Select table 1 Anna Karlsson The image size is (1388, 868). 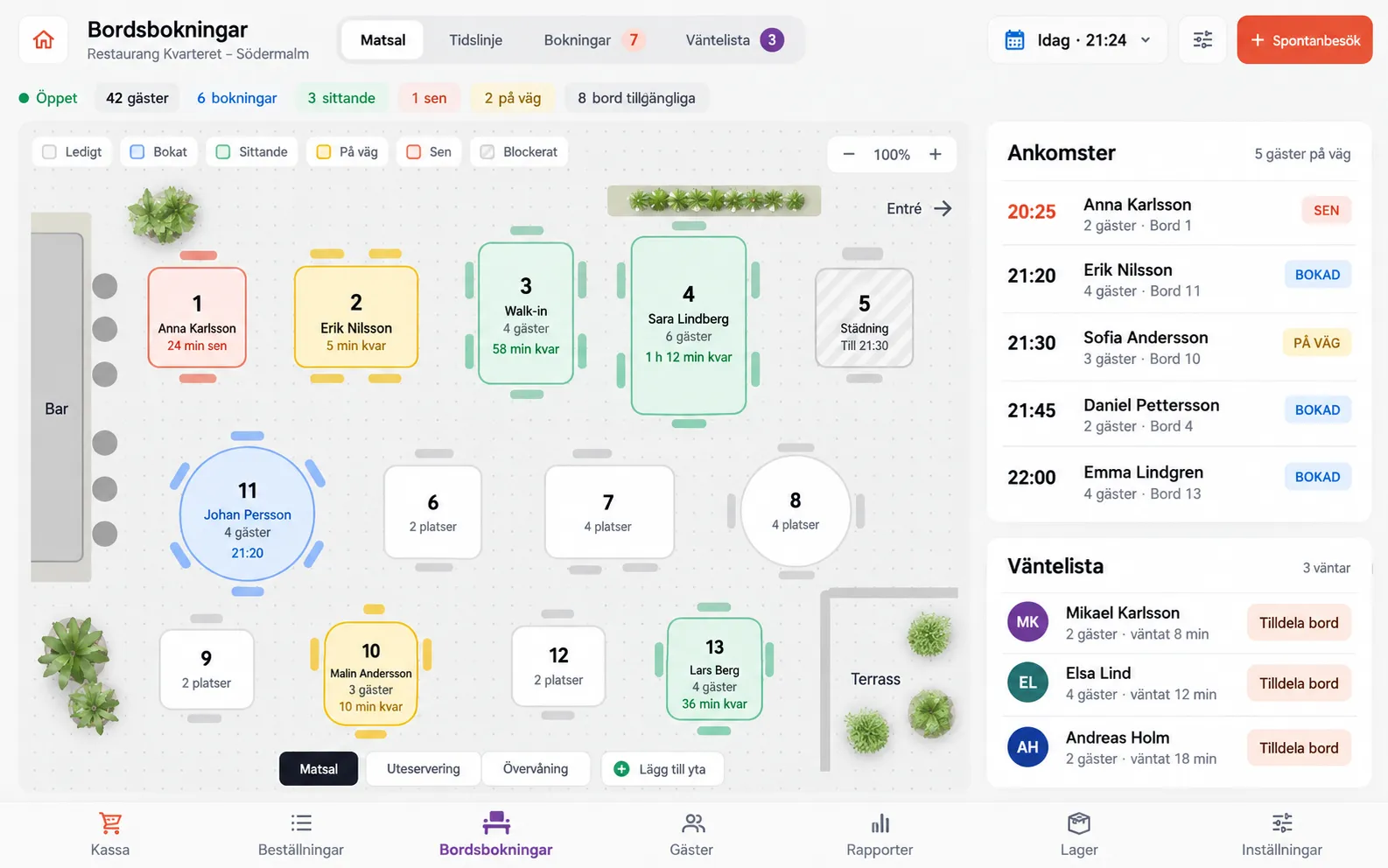coord(197,318)
